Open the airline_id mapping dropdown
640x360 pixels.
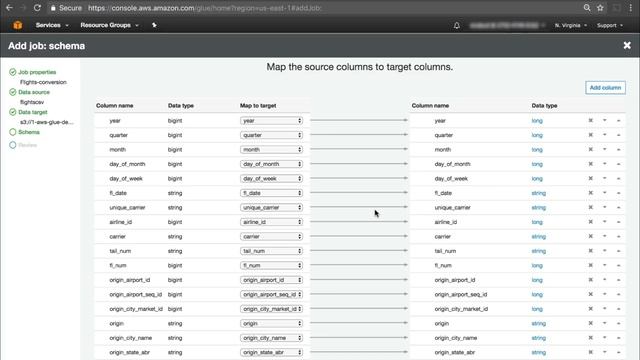[x=271, y=222]
